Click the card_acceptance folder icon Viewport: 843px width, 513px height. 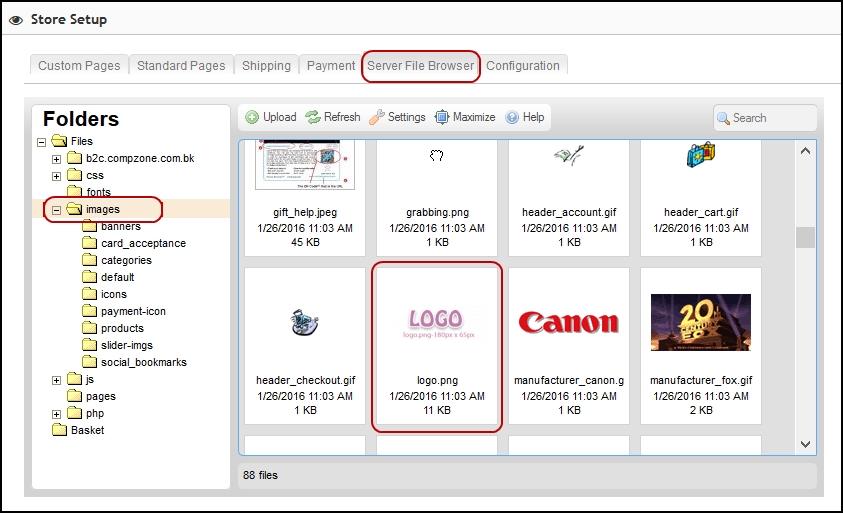[89, 243]
